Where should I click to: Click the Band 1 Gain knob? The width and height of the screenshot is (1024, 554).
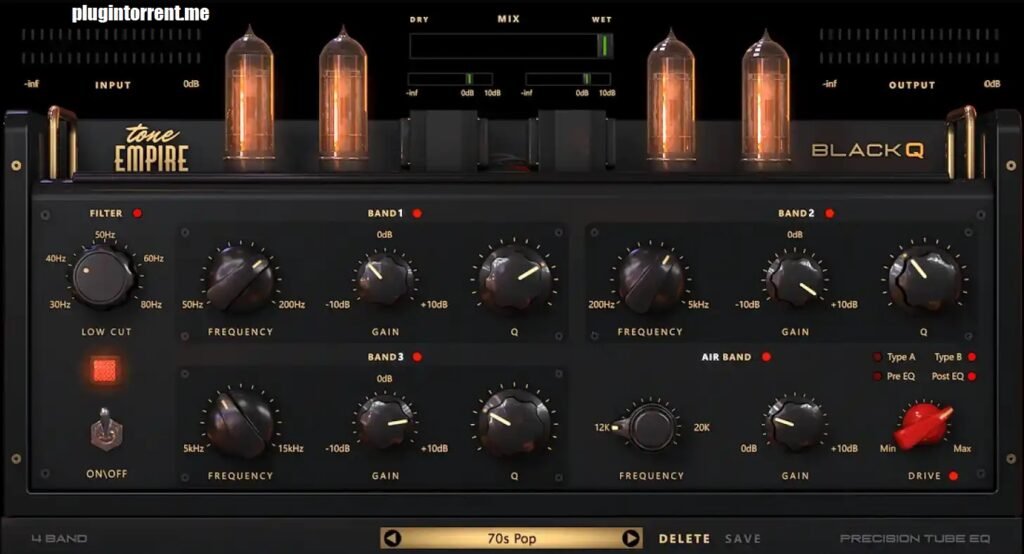click(x=385, y=280)
